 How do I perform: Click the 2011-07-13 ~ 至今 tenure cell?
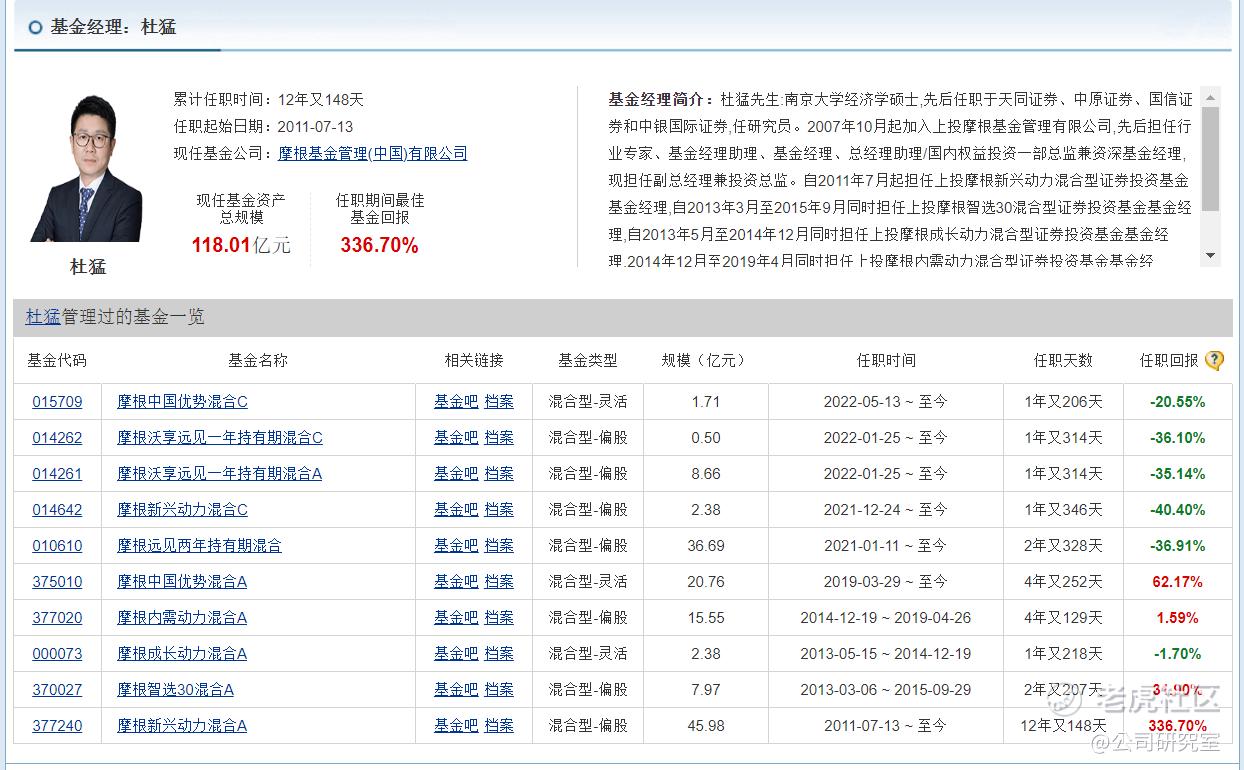click(x=886, y=726)
